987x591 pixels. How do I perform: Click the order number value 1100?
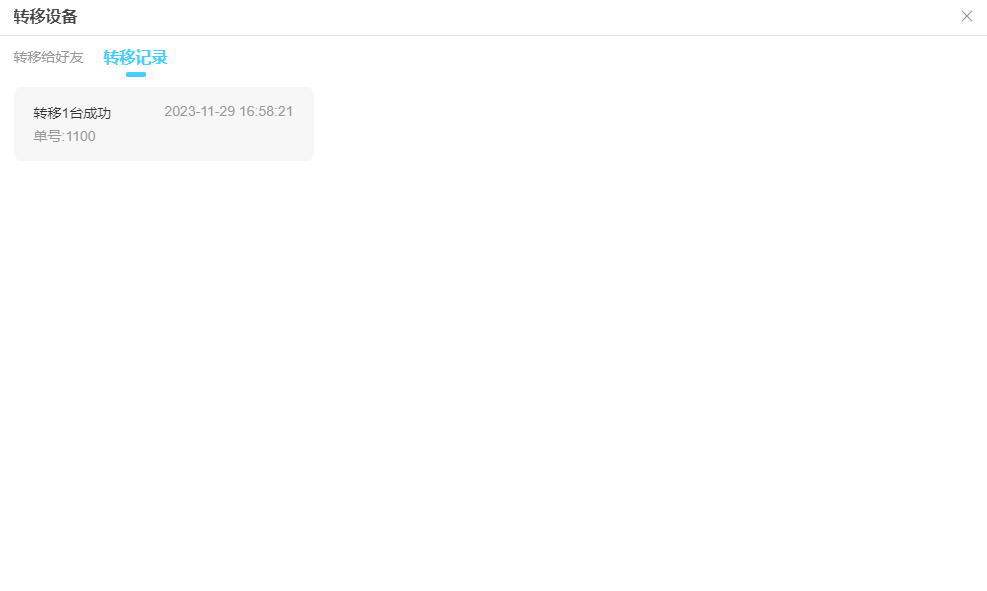coord(81,136)
